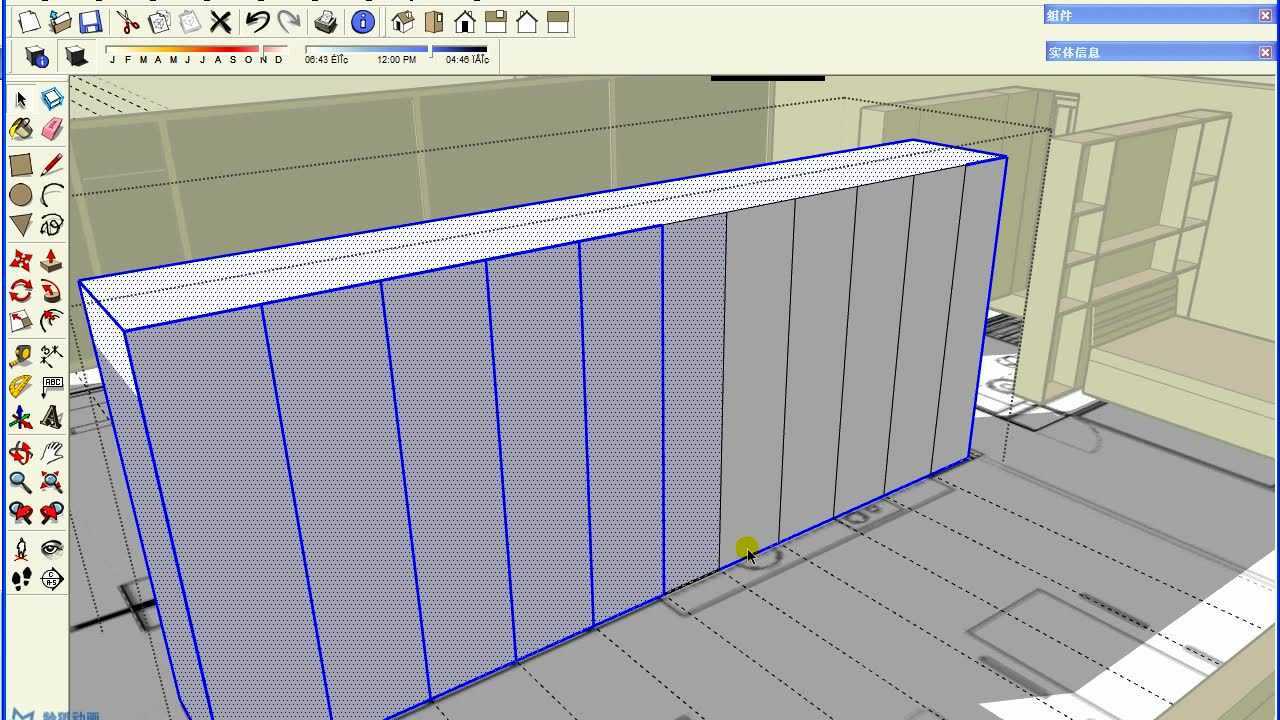
Task: Select the Push/Pull tool
Action: point(52,258)
